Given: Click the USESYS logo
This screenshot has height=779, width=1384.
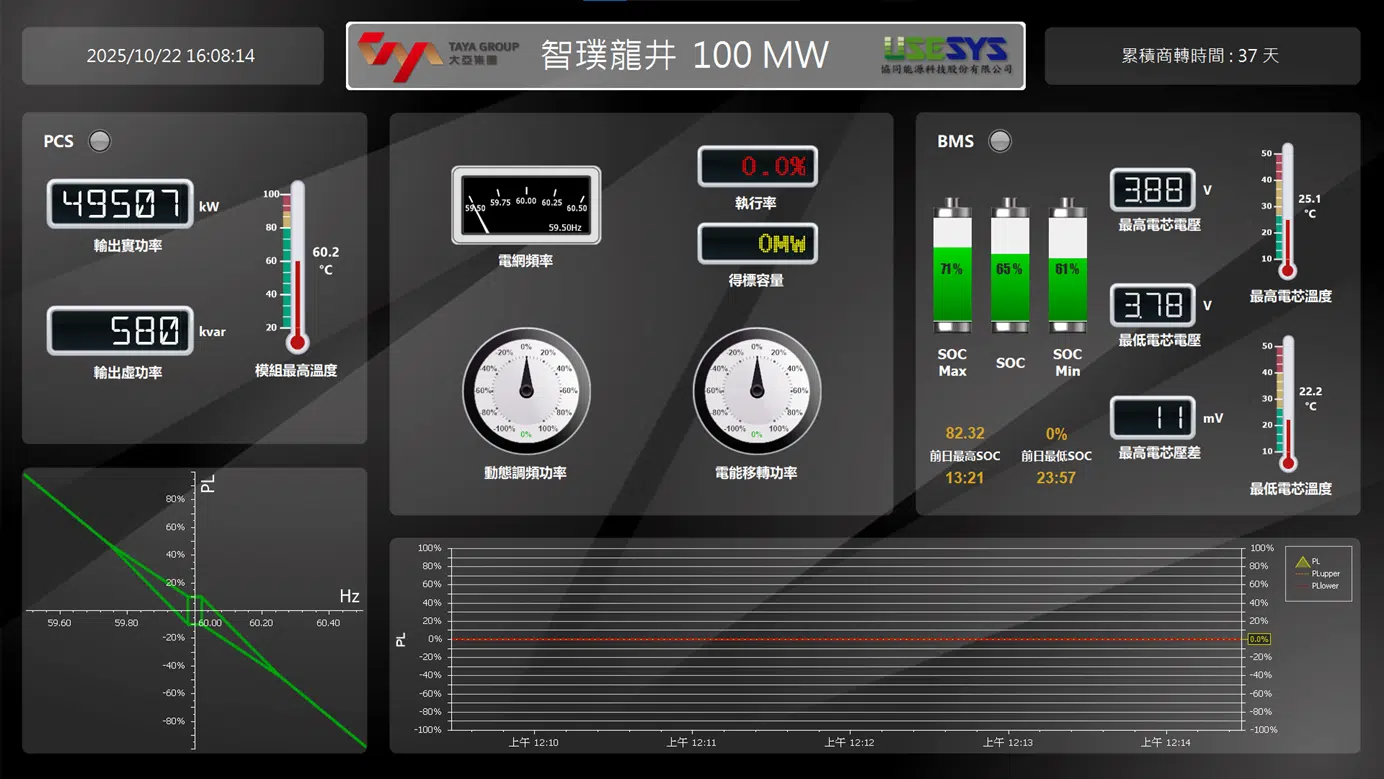Looking at the screenshot, I should (x=946, y=55).
